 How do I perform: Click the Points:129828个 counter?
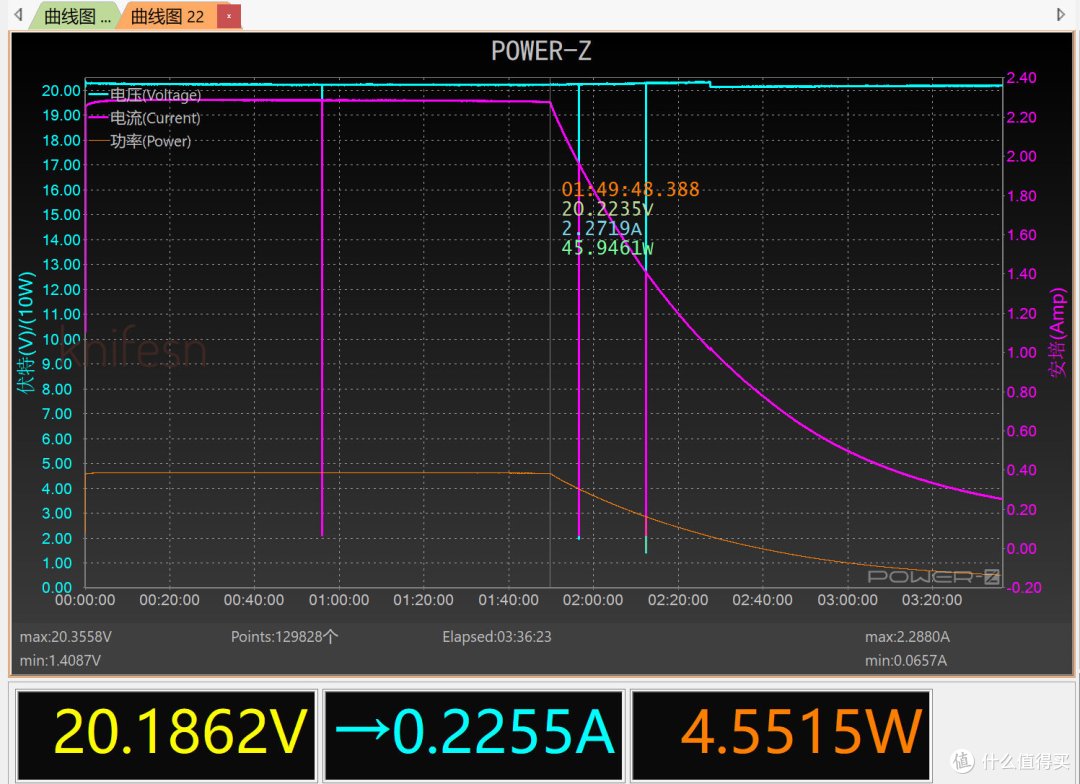point(284,637)
